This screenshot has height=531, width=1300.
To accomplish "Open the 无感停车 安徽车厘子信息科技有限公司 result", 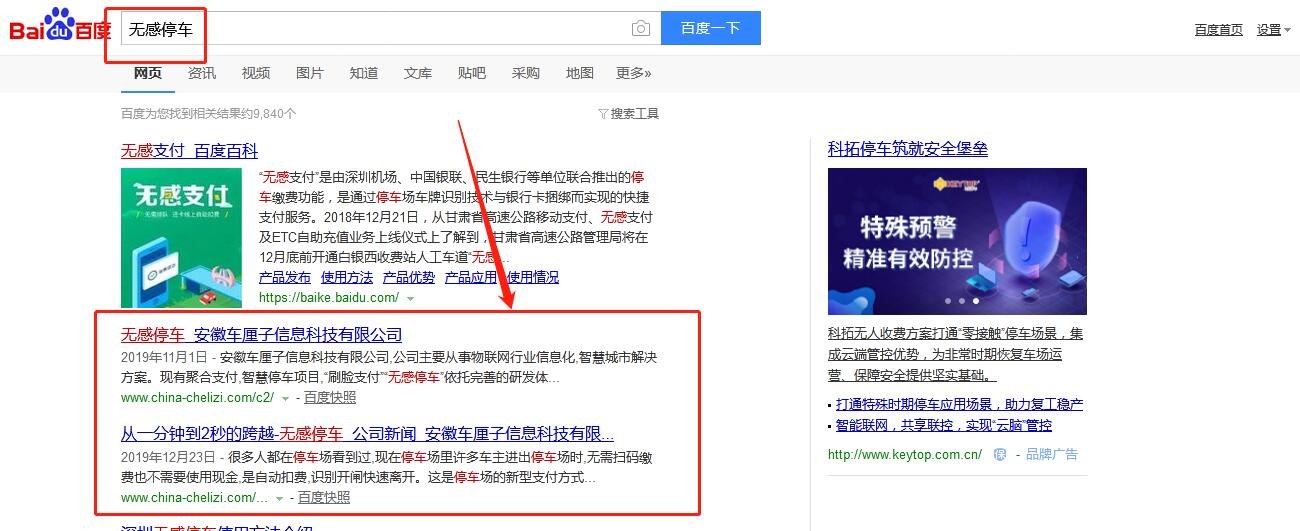I will (x=261, y=334).
